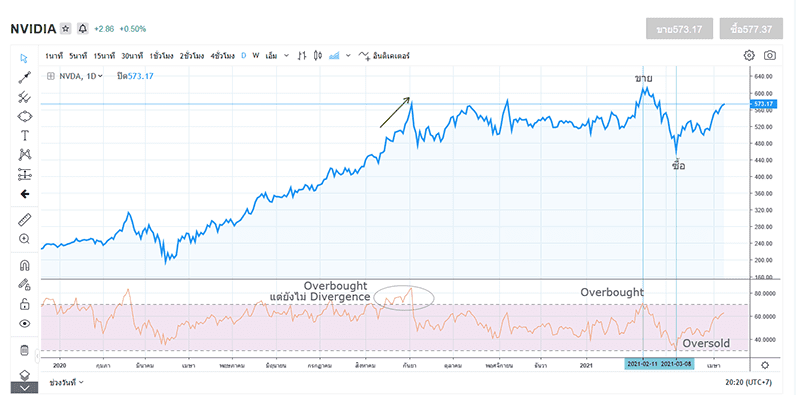This screenshot has height=395, width=796.
Task: Click the +0.50% change value
Action: [x=132, y=29]
